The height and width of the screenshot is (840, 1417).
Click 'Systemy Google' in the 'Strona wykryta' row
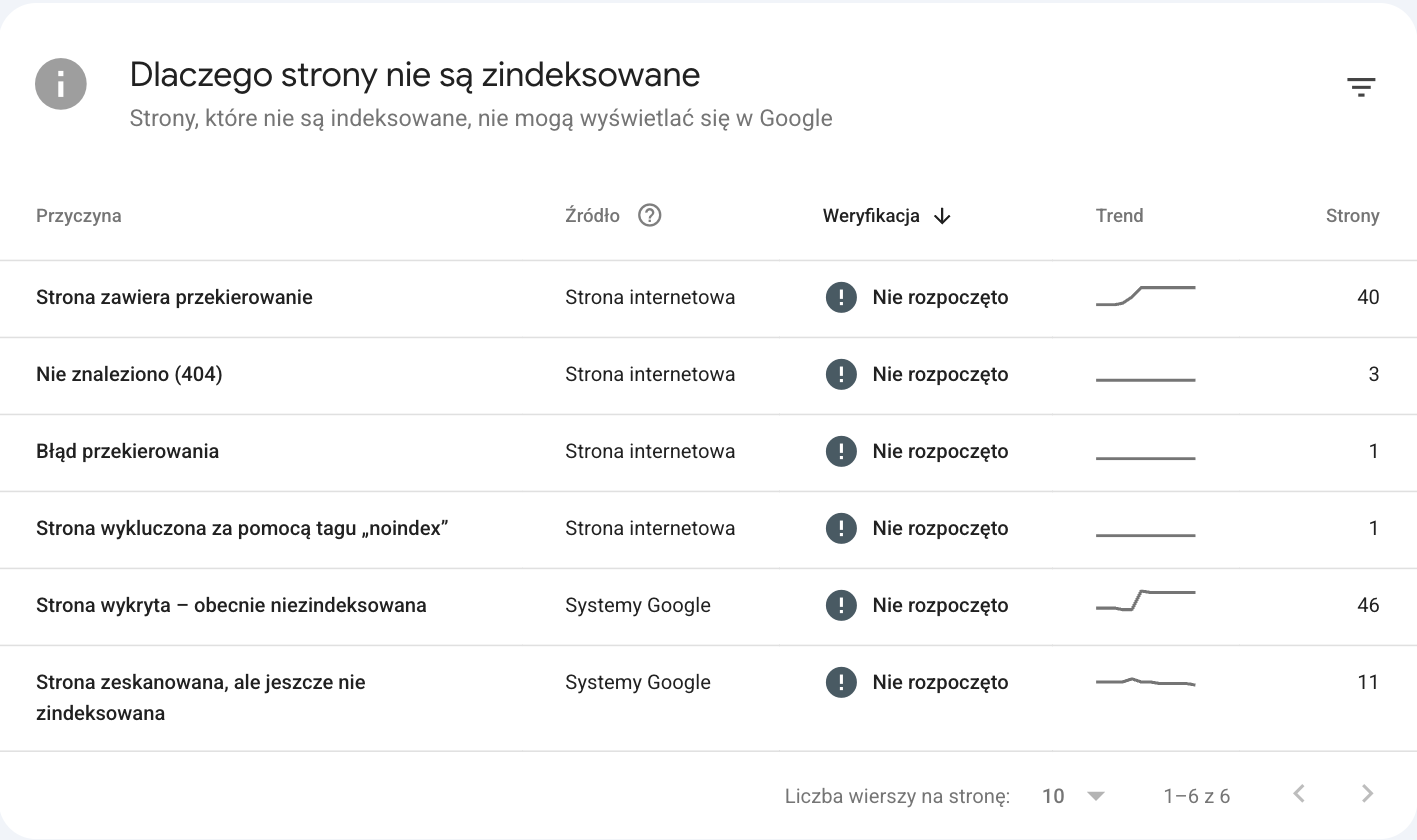pyautogui.click(x=638, y=605)
